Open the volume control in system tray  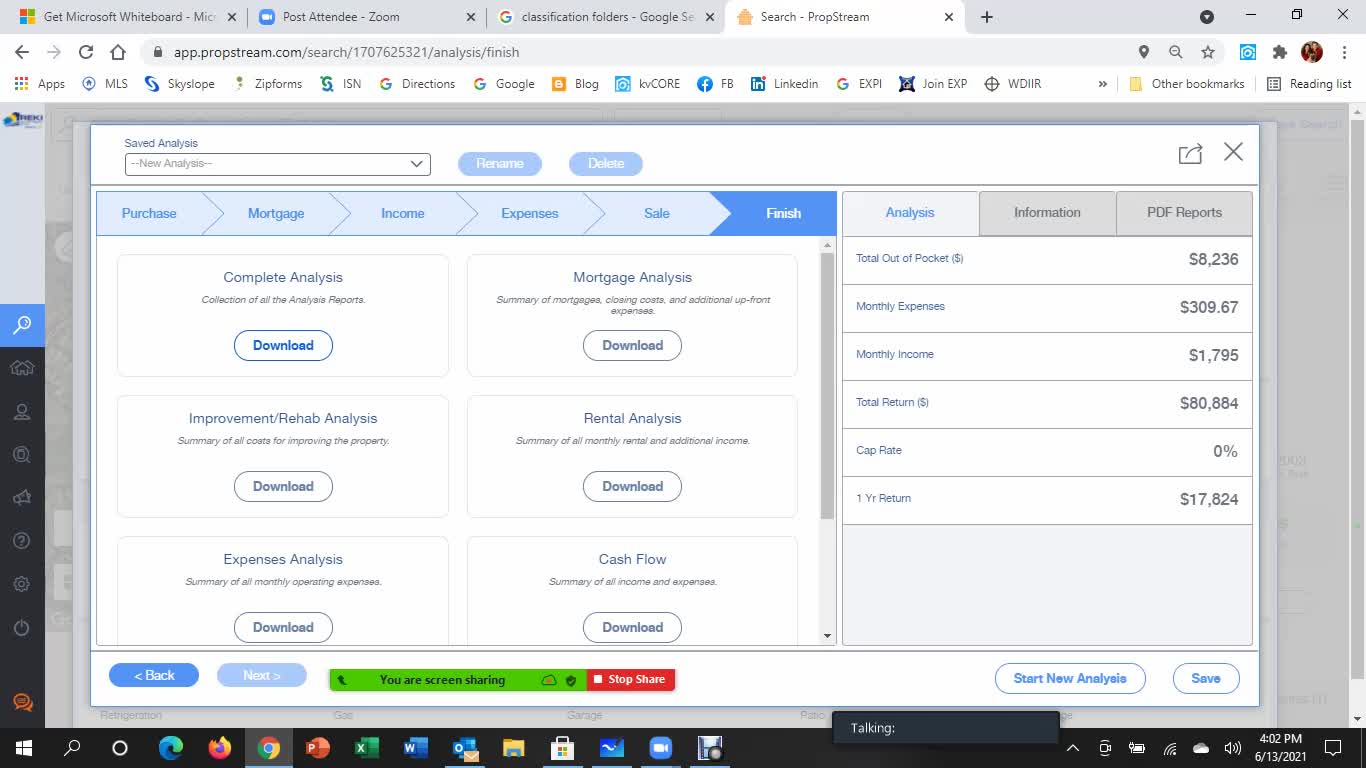1232,748
